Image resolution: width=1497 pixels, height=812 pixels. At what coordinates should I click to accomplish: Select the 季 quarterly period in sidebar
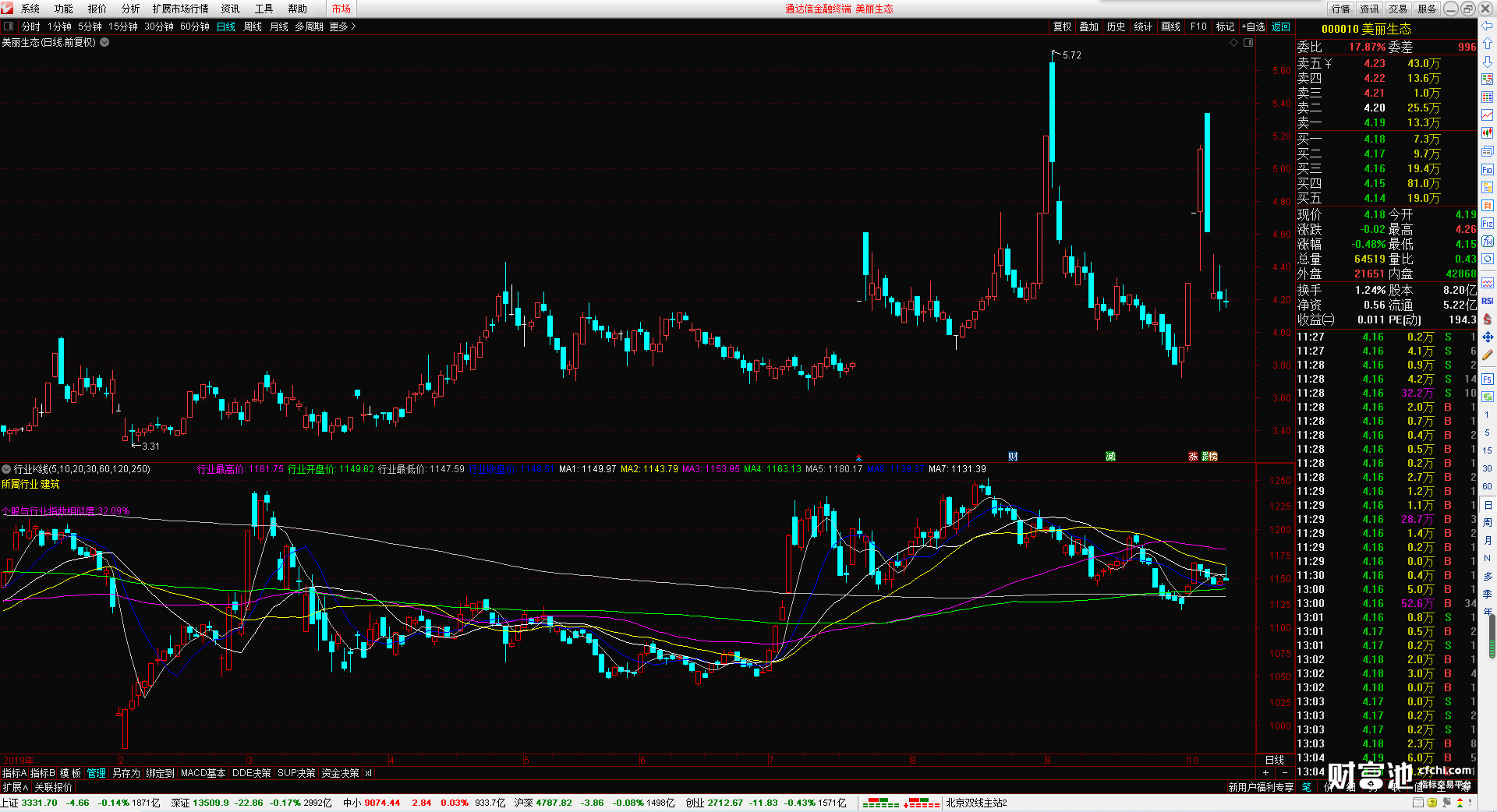[x=1488, y=595]
